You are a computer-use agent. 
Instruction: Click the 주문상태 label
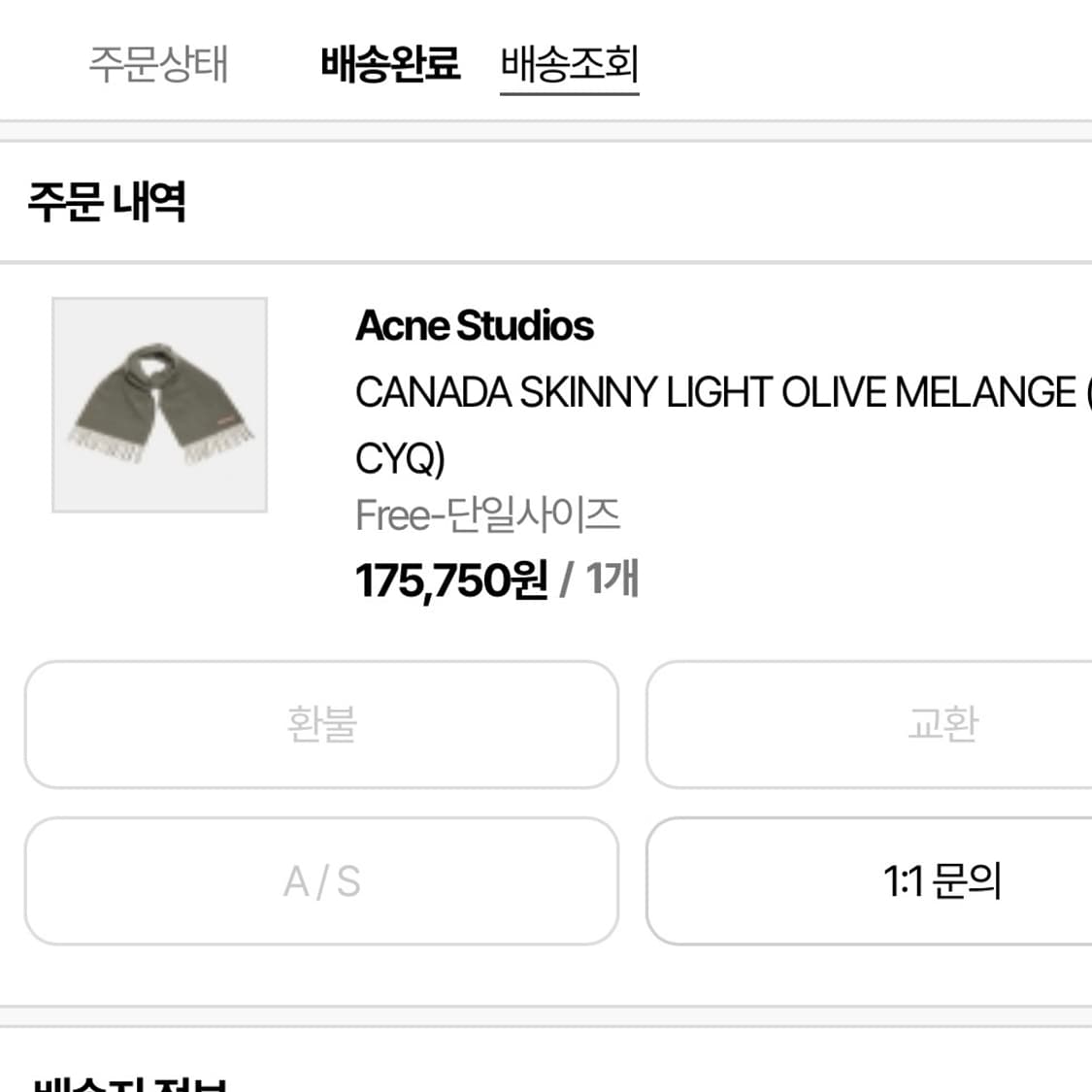tap(158, 64)
